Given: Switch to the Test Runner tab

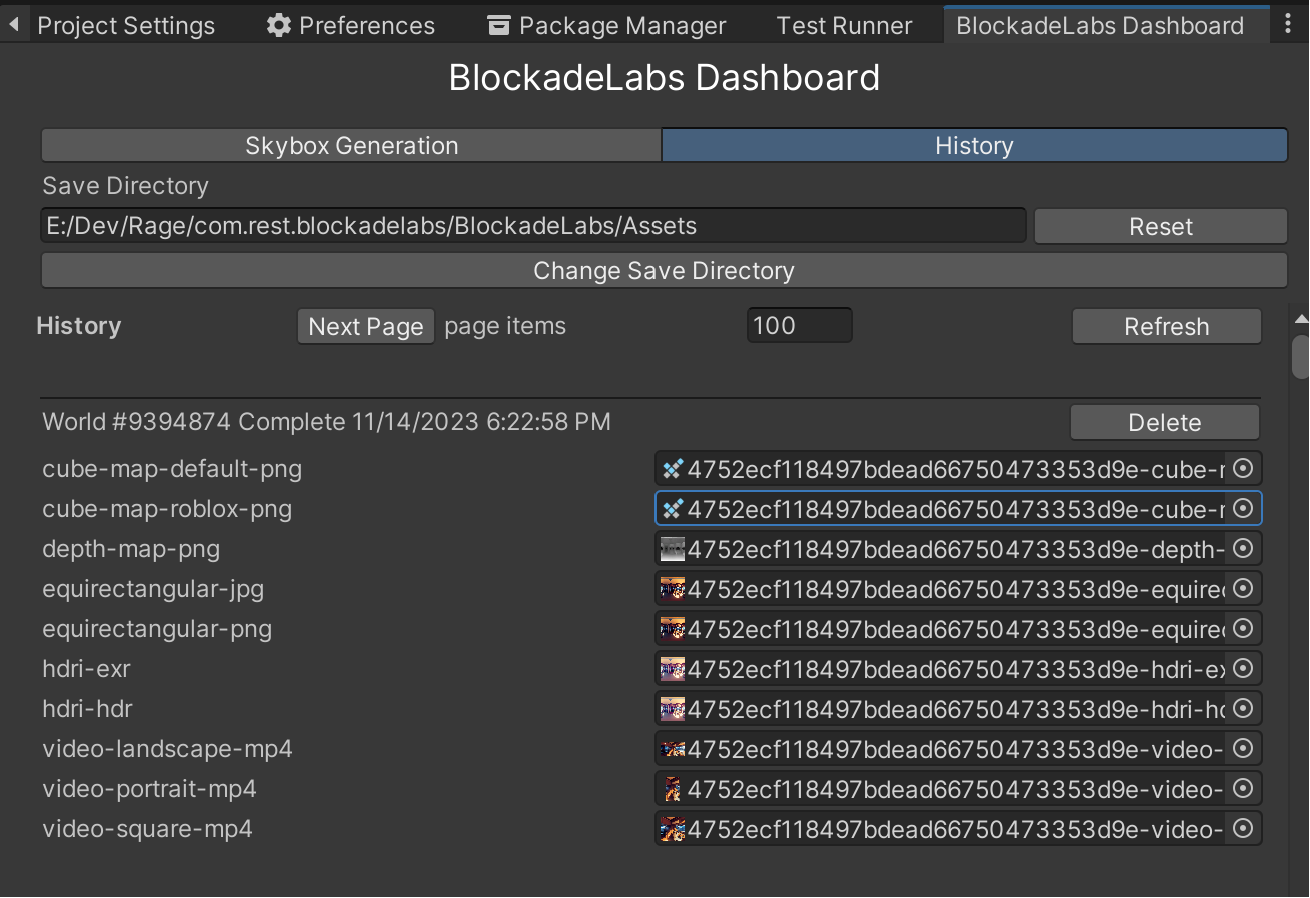Looking at the screenshot, I should coord(844,26).
